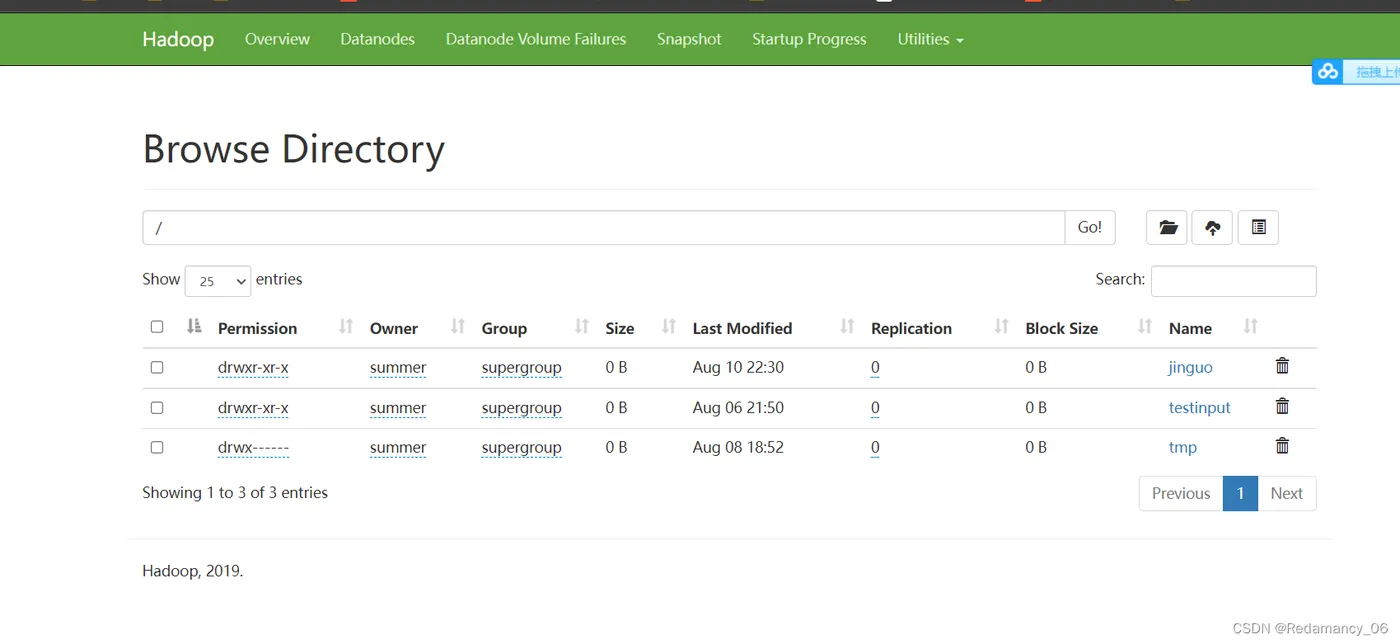
Task: Click the Next pagination button
Action: pyautogui.click(x=1286, y=493)
